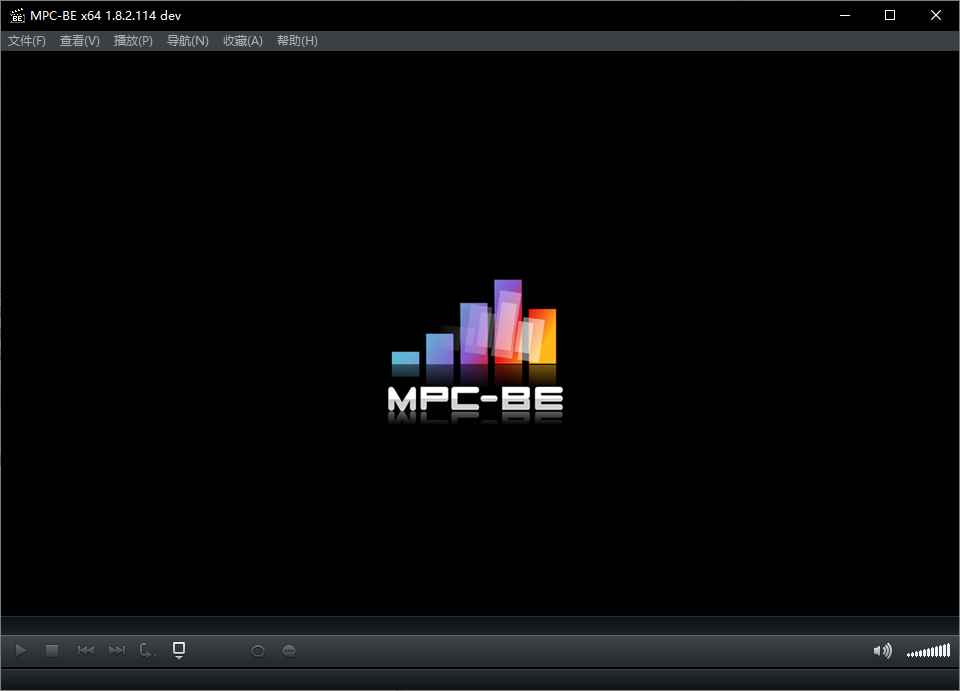Set volume to maximum on the volume slider
This screenshot has height=691, width=960.
coord(947,650)
